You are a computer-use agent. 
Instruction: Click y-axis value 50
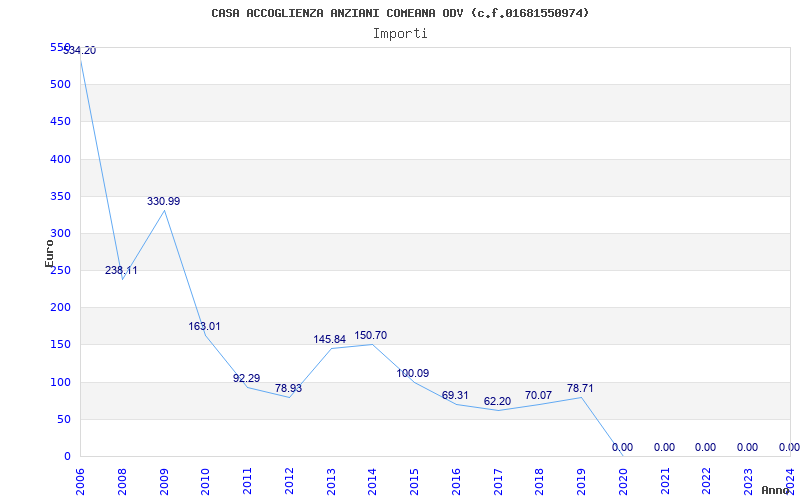coord(63,419)
